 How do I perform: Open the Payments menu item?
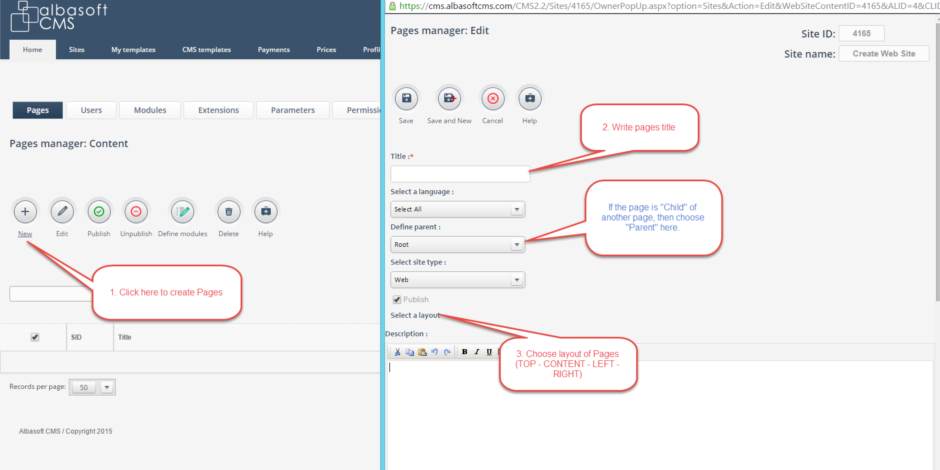pos(274,50)
